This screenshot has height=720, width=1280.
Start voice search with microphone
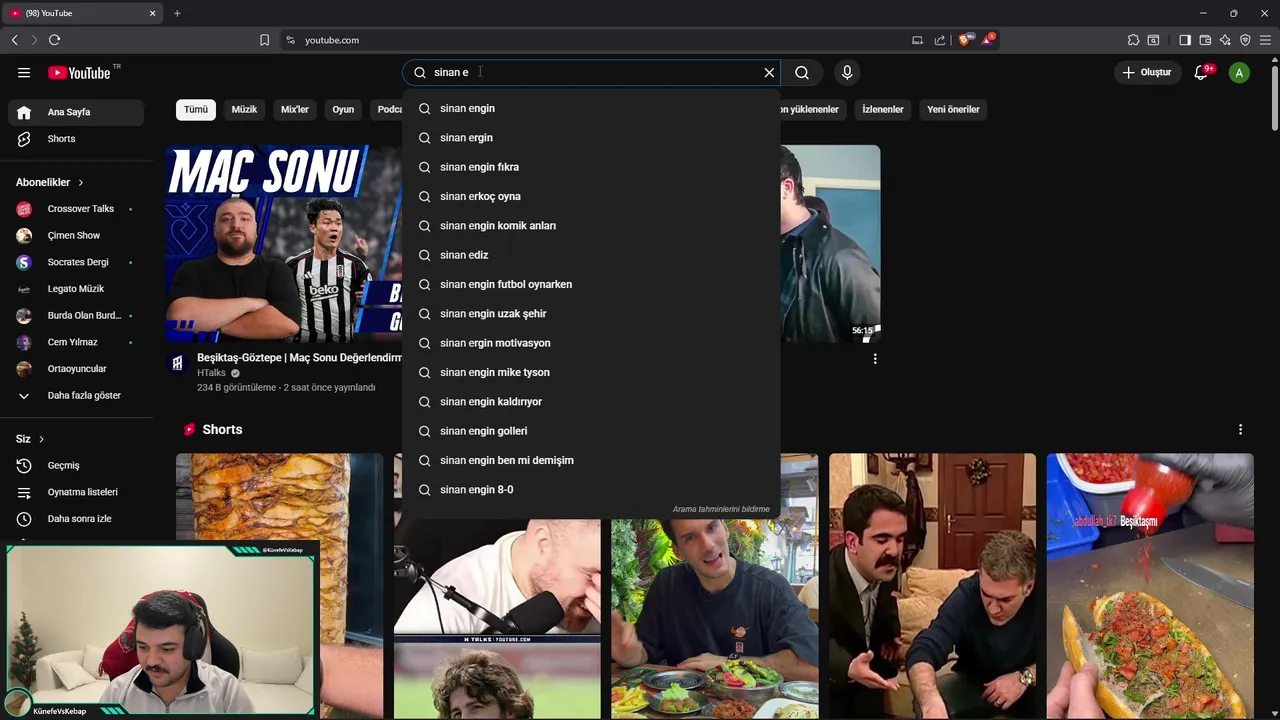[x=847, y=72]
